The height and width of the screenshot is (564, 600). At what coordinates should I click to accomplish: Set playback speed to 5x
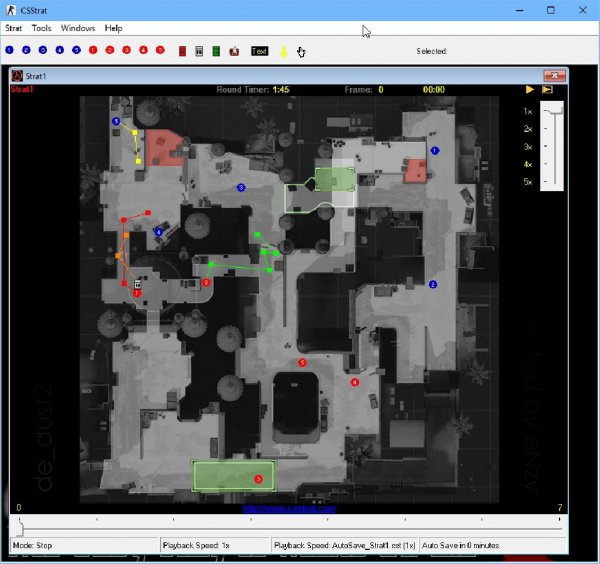click(x=528, y=181)
